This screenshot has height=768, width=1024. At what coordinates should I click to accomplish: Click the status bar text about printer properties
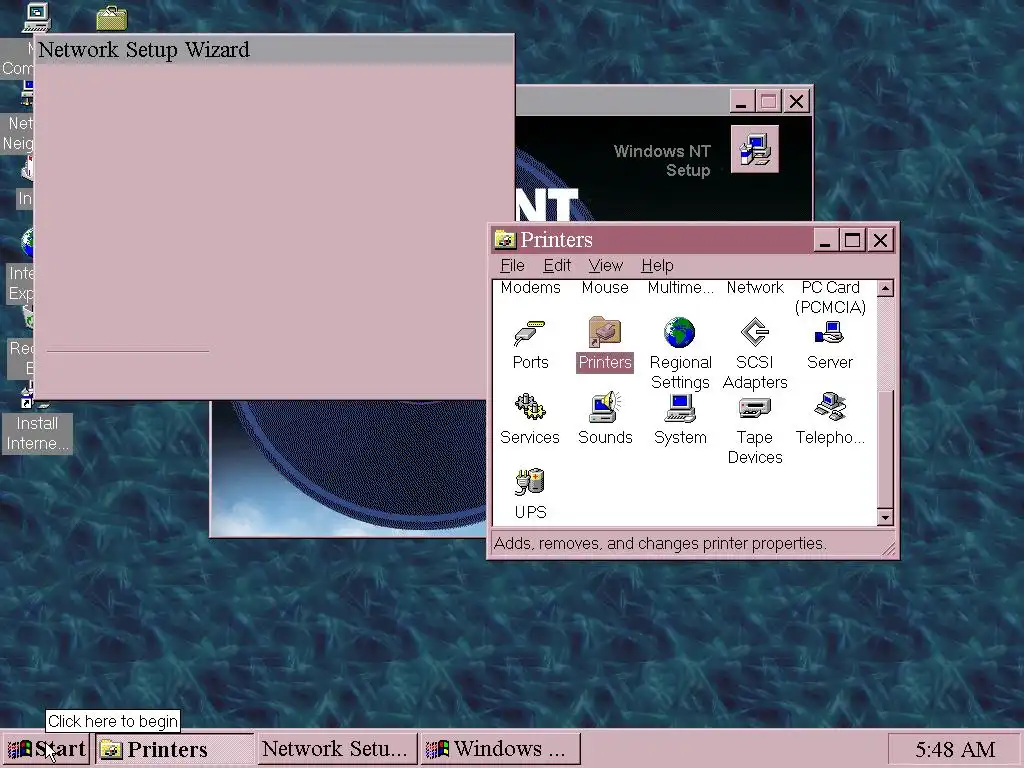pos(660,543)
